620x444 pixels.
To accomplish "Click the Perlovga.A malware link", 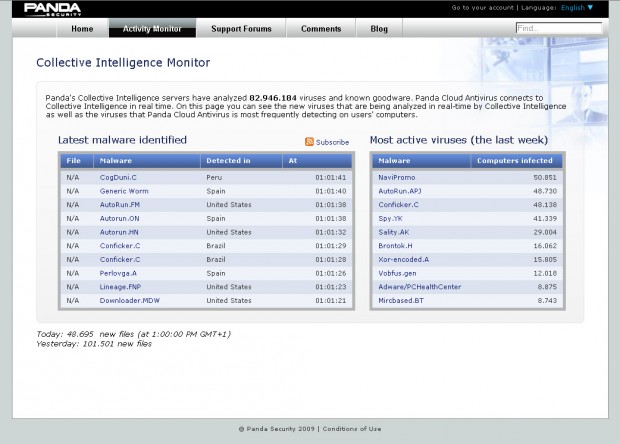I will (118, 273).
